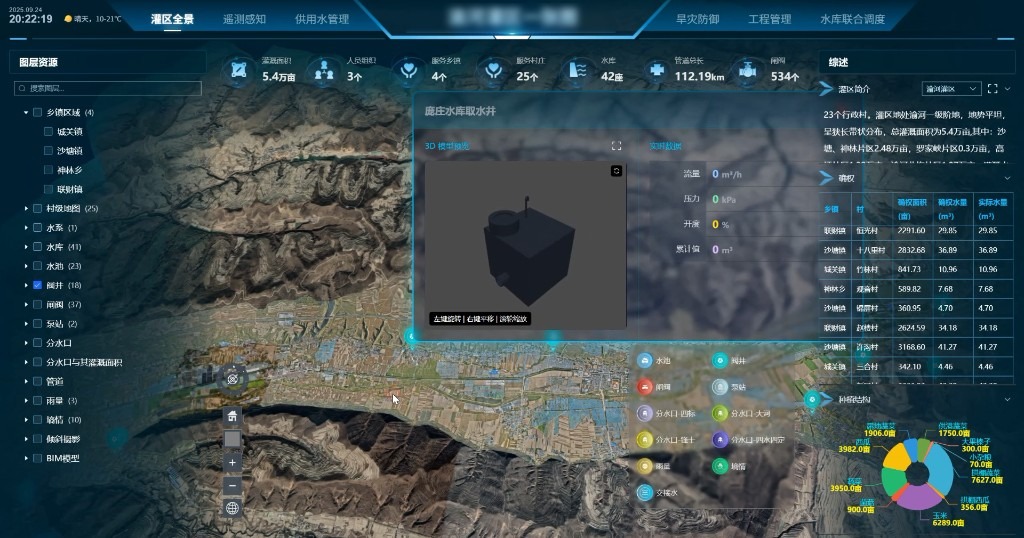Enable the 水库 (41) layer checkbox
The image size is (1024, 538).
point(37,247)
